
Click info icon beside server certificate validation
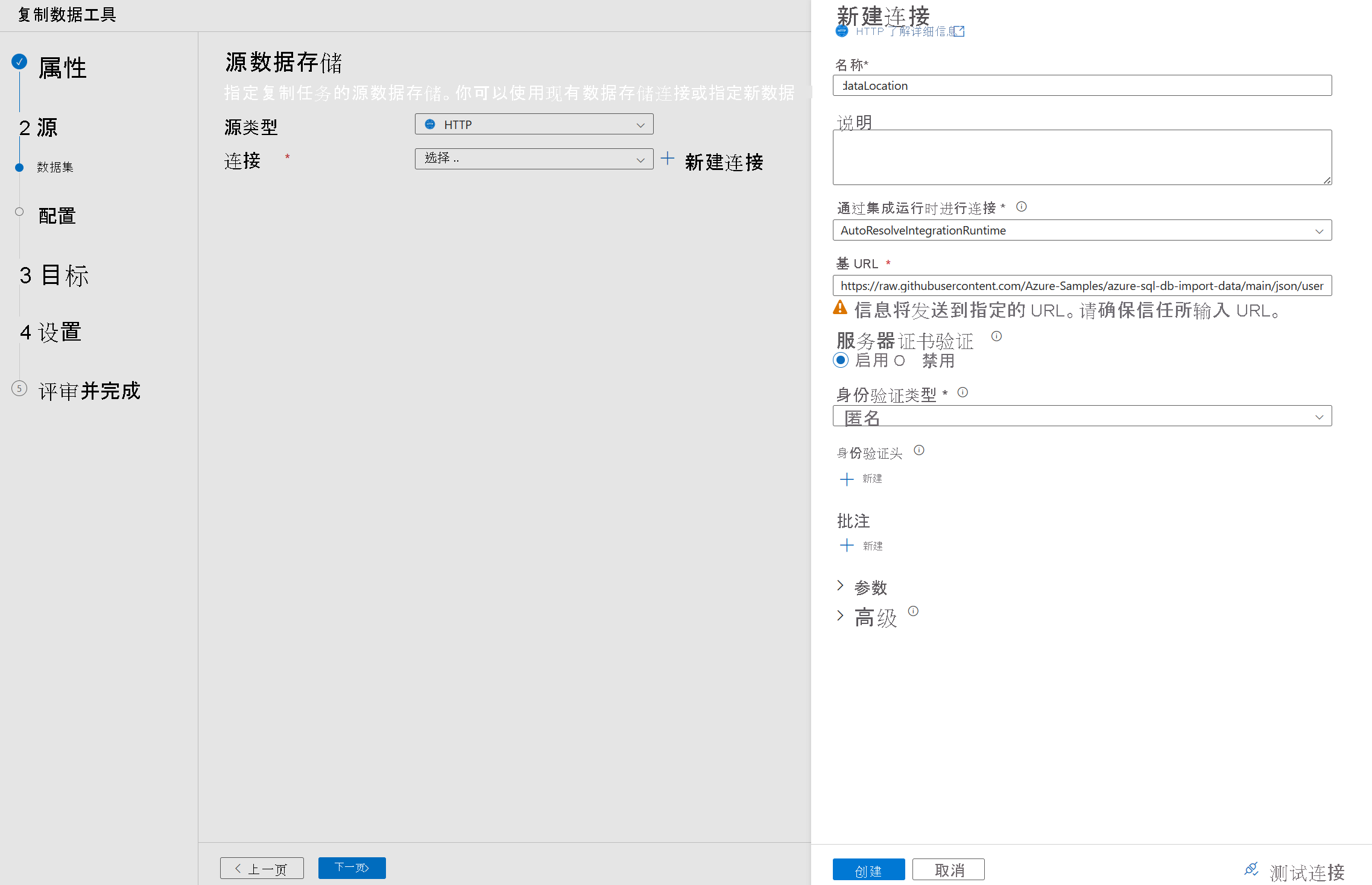click(996, 336)
